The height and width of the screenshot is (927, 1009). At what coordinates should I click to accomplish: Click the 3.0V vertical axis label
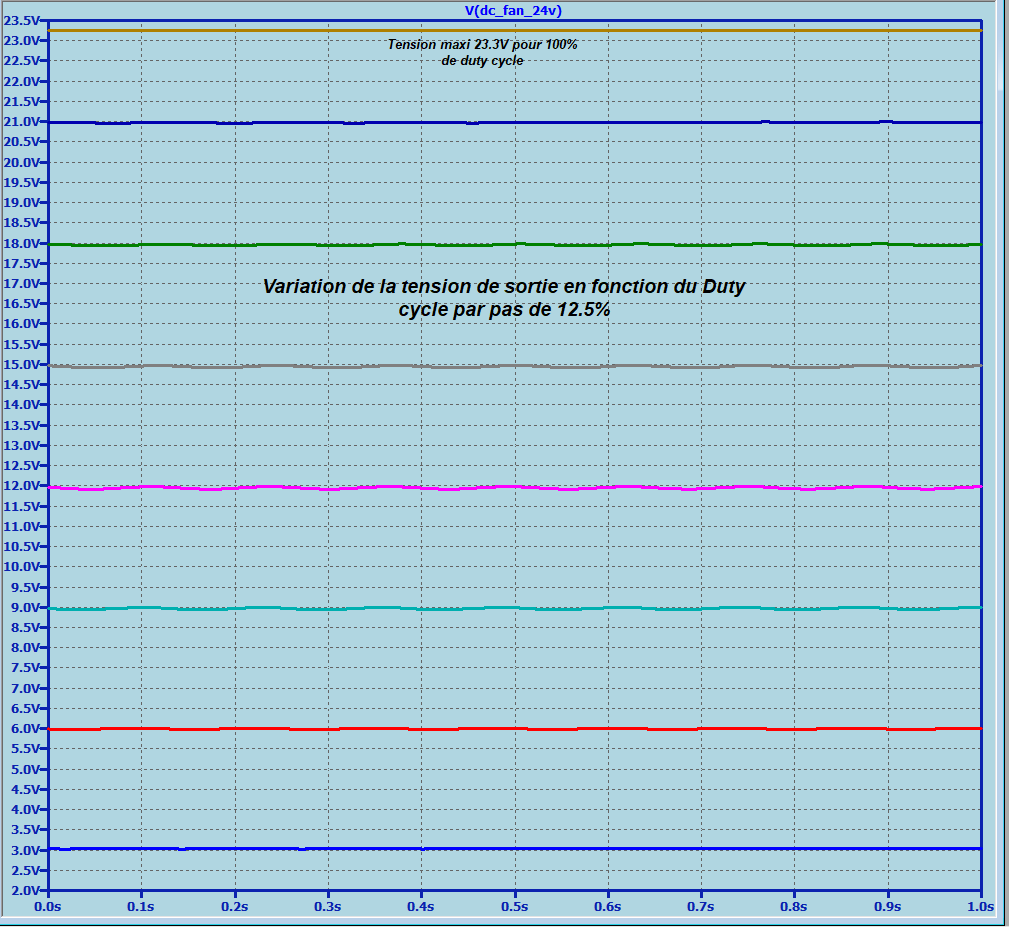coord(24,850)
